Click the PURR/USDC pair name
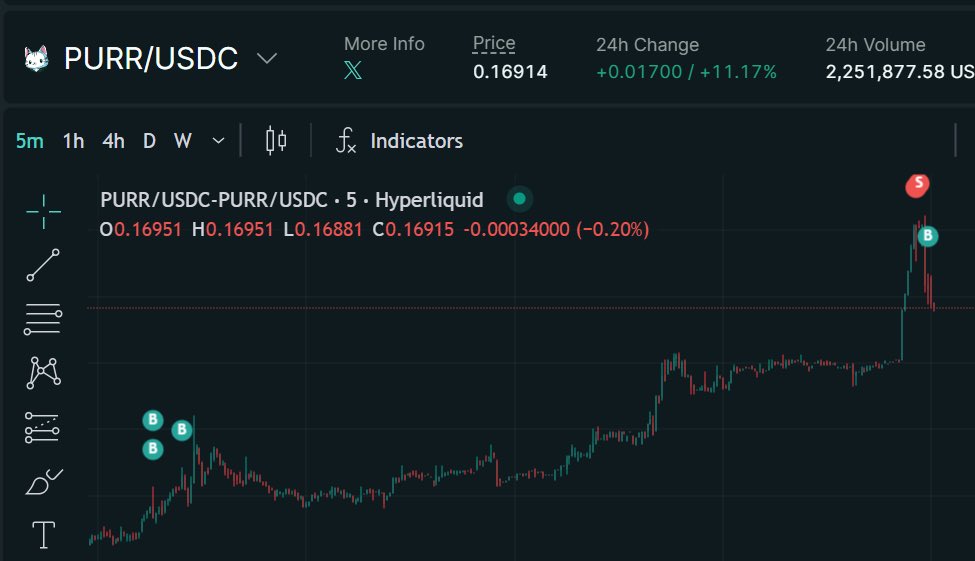 click(x=151, y=58)
